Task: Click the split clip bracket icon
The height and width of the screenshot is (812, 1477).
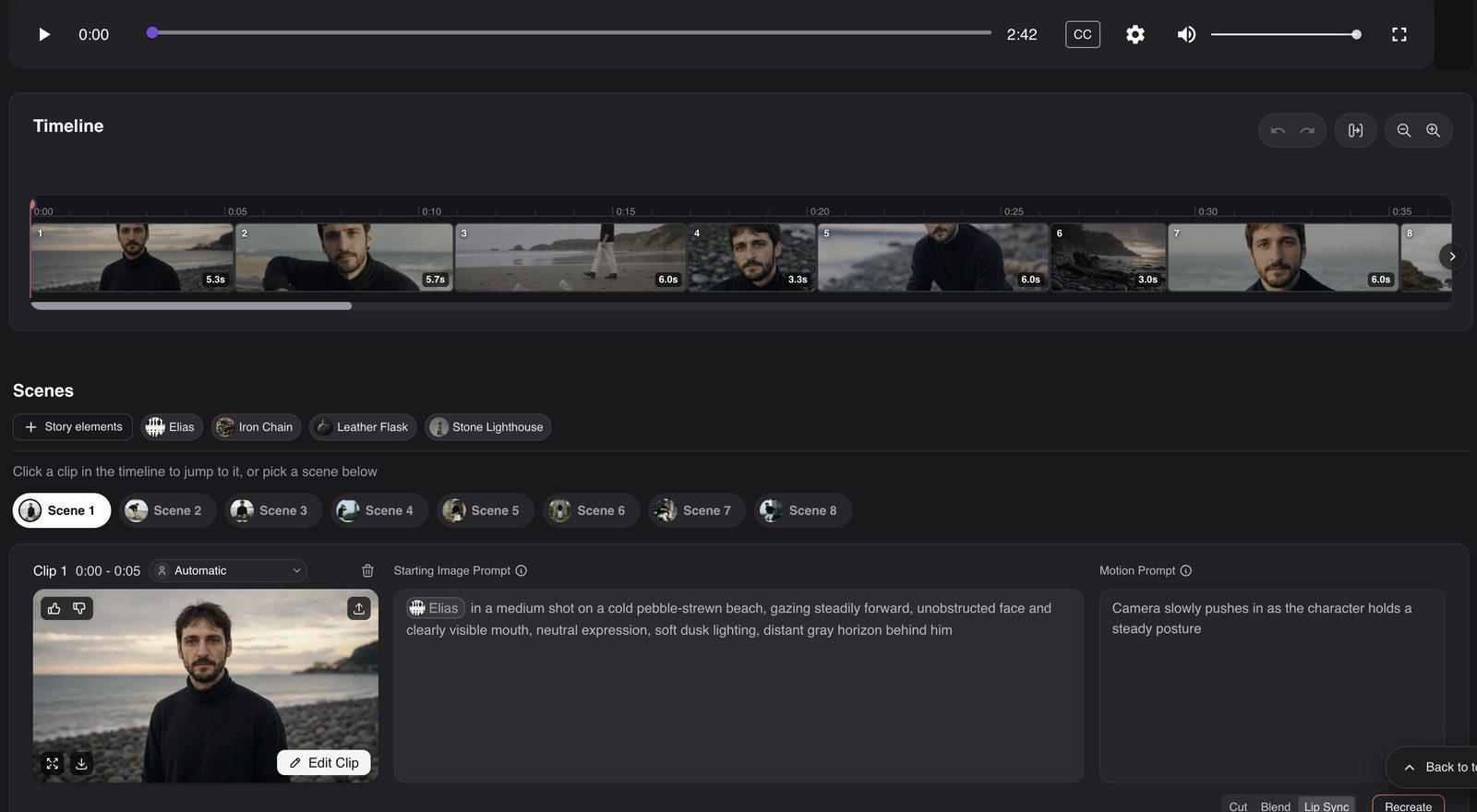Action: click(1355, 130)
